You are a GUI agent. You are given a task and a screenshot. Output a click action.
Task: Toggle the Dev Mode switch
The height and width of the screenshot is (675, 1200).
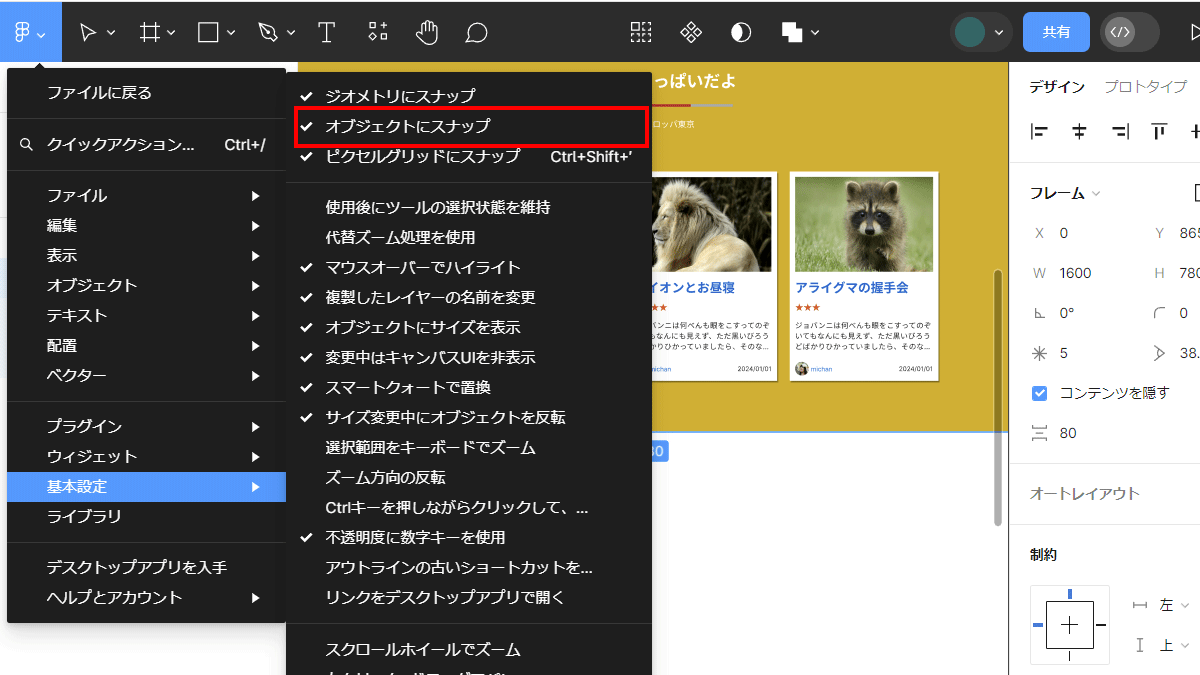(1130, 32)
